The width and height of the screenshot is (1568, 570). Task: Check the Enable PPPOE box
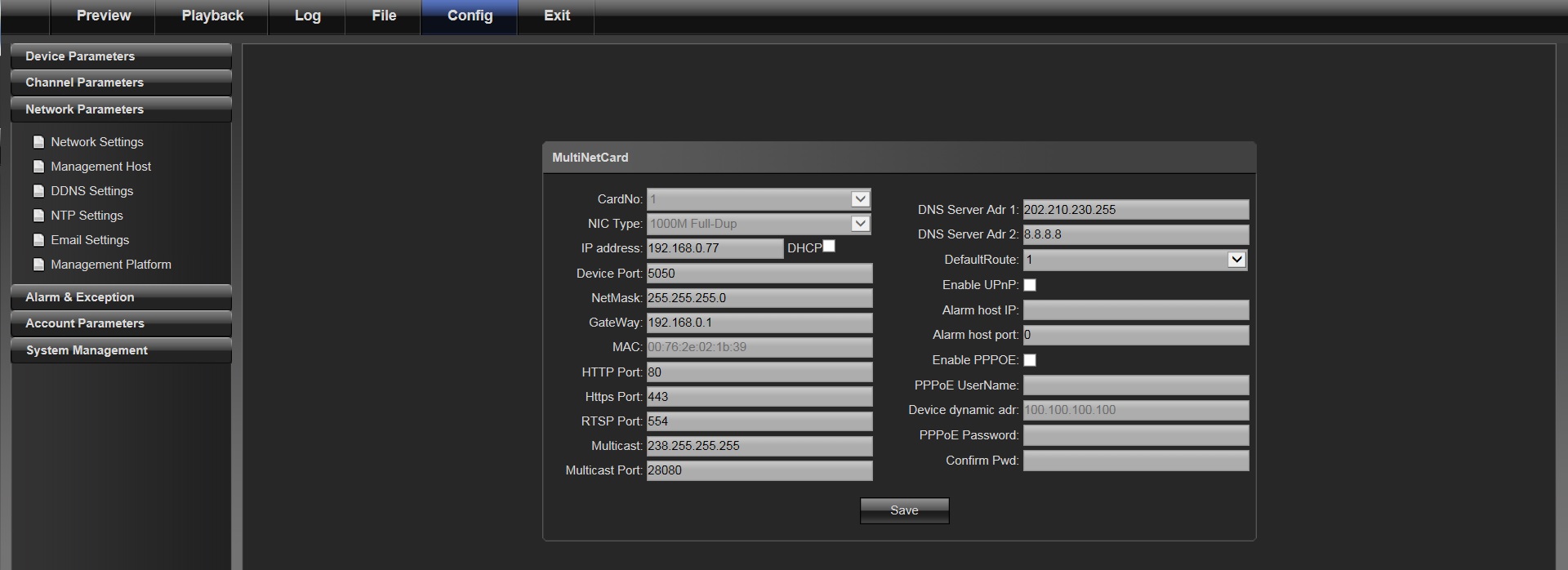point(1030,360)
